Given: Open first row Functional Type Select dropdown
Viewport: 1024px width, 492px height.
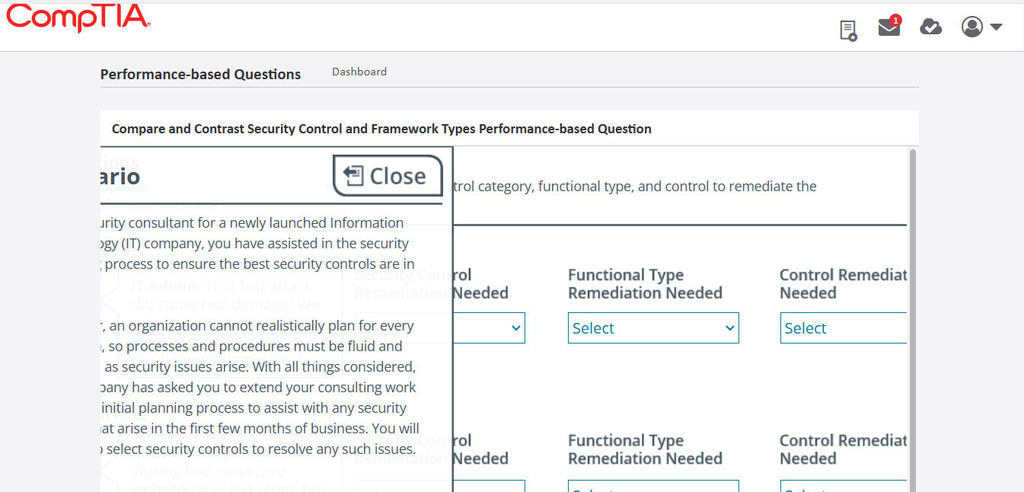Looking at the screenshot, I should [x=653, y=328].
